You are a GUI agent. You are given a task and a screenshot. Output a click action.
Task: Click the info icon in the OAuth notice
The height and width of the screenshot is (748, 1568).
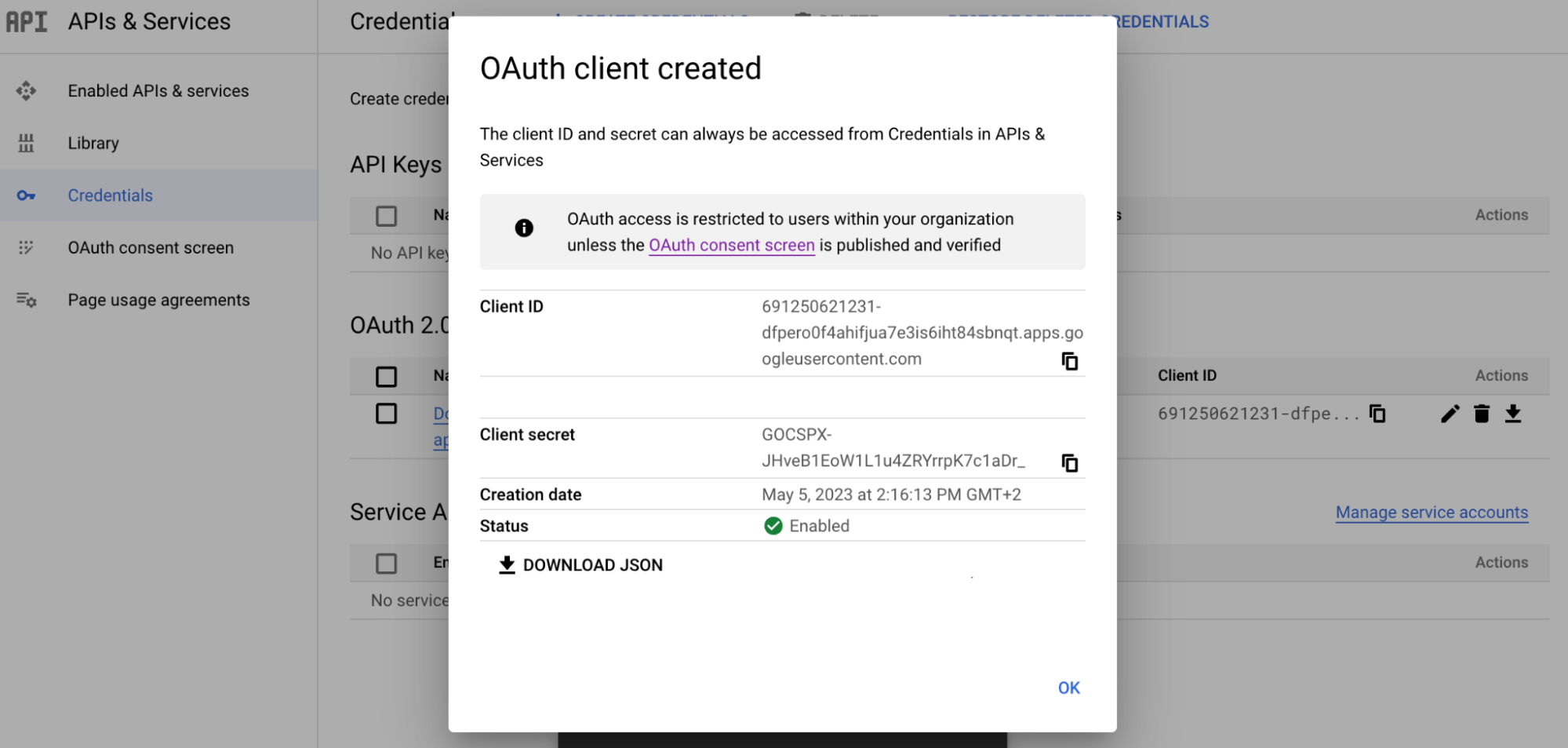click(x=524, y=228)
